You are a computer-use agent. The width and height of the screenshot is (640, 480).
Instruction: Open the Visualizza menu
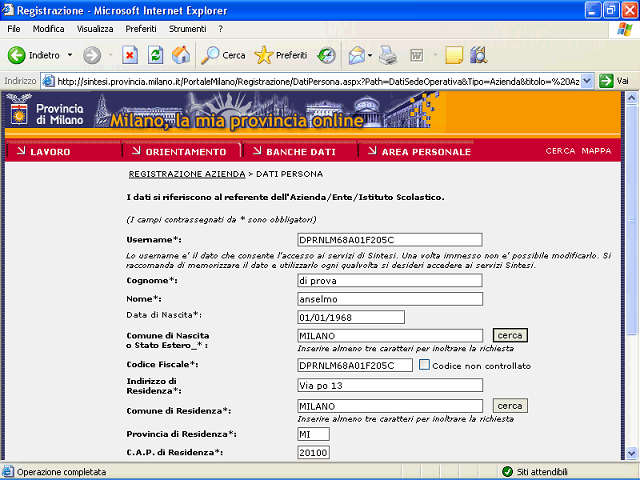tap(95, 29)
